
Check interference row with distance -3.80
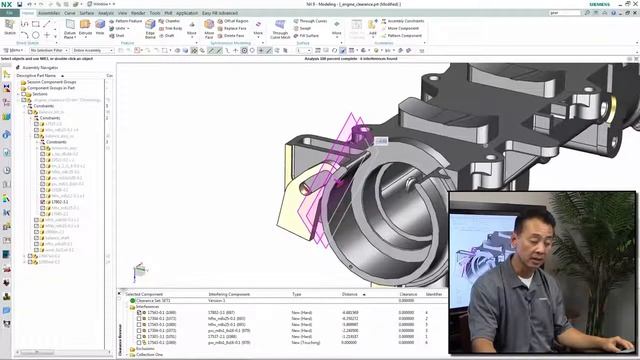click(x=139, y=324)
